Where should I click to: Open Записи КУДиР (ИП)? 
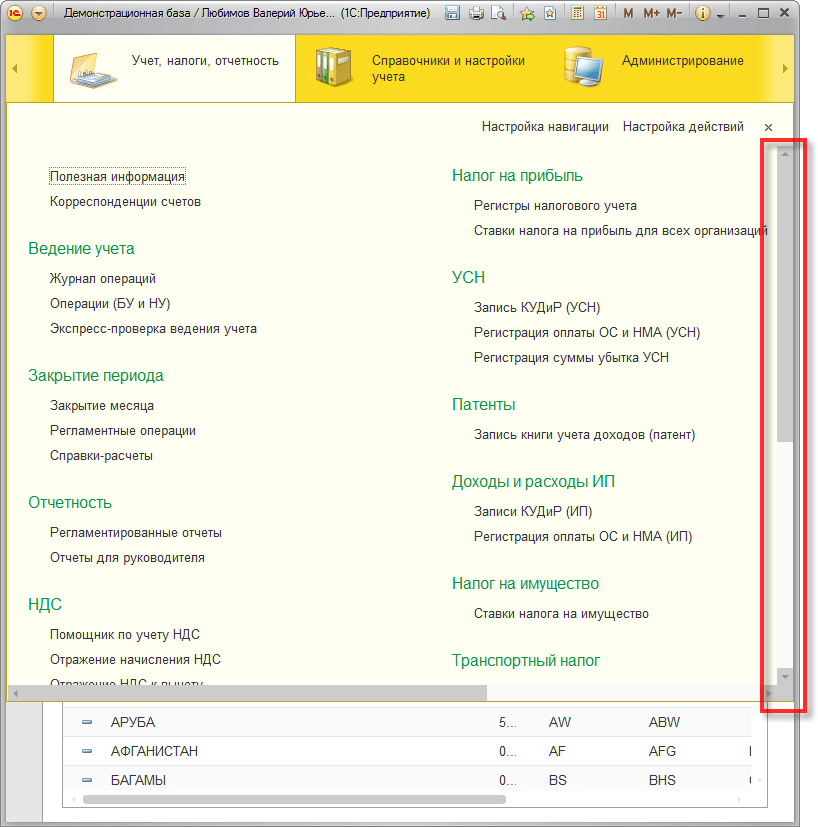click(533, 511)
